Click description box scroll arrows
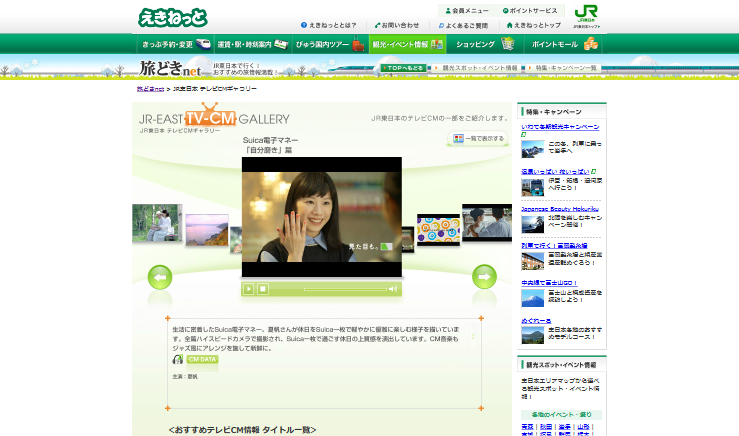 [473, 337]
